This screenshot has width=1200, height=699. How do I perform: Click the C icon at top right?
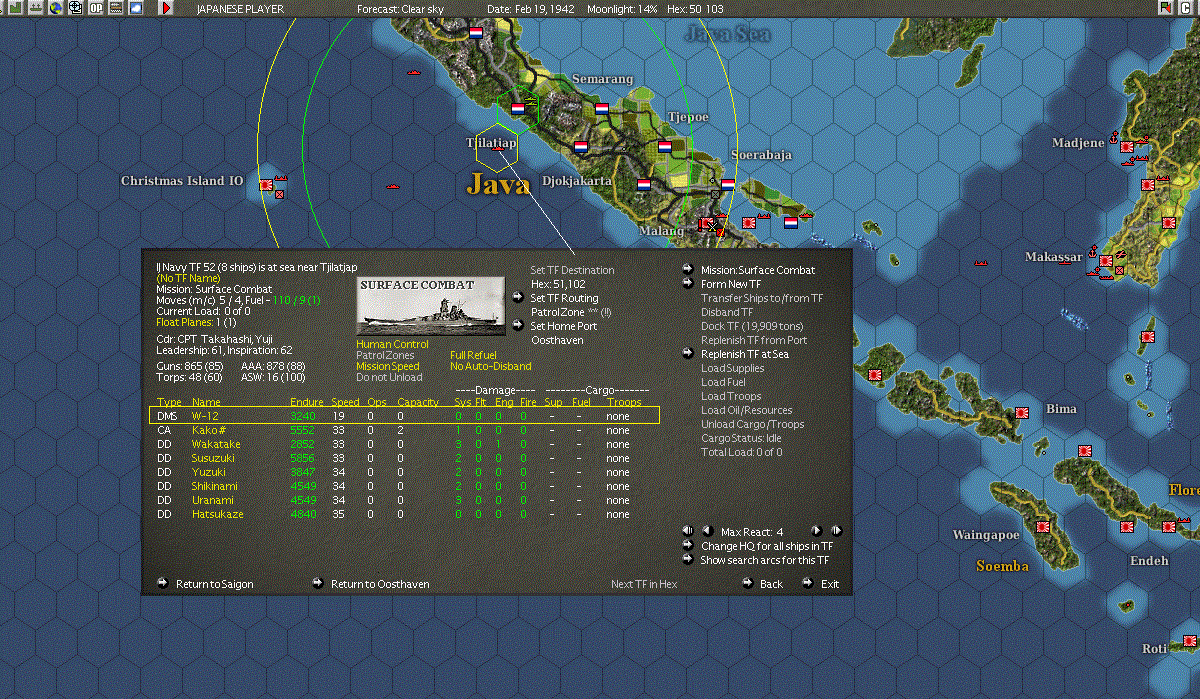(x=1186, y=8)
